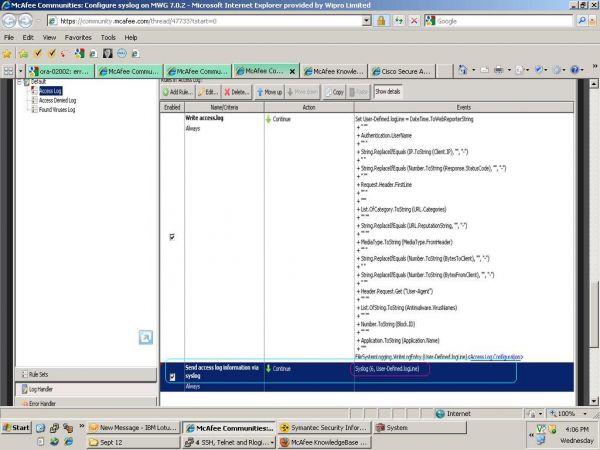Open the Log Handler panel

(86, 389)
